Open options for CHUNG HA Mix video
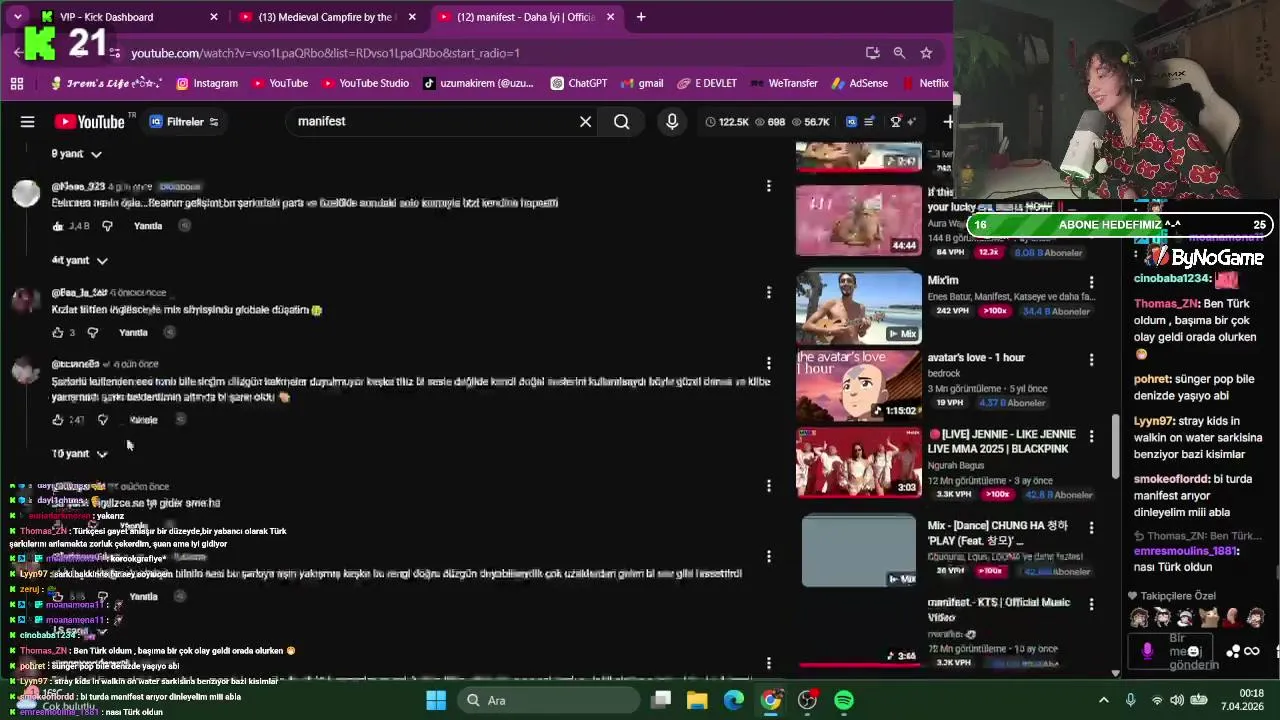Image resolution: width=1280 pixels, height=720 pixels. pos(1091,527)
